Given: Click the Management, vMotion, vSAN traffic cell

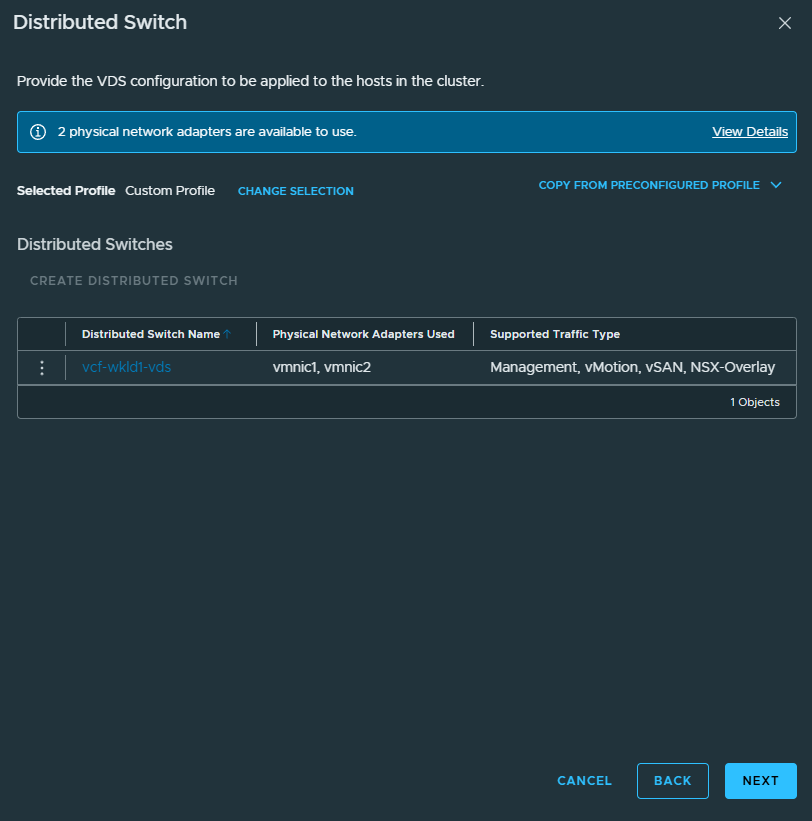Looking at the screenshot, I should [x=632, y=367].
